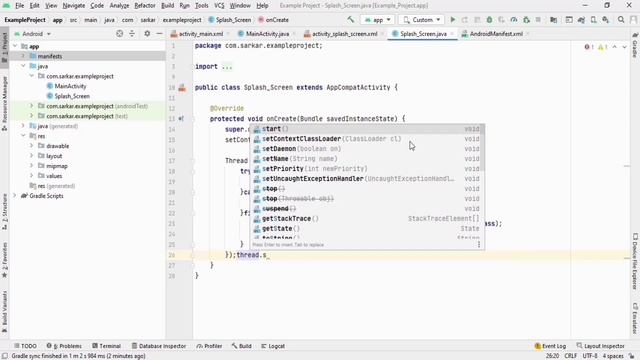
Task: Toggle the Gradle panel on the right edge
Action: point(635,44)
